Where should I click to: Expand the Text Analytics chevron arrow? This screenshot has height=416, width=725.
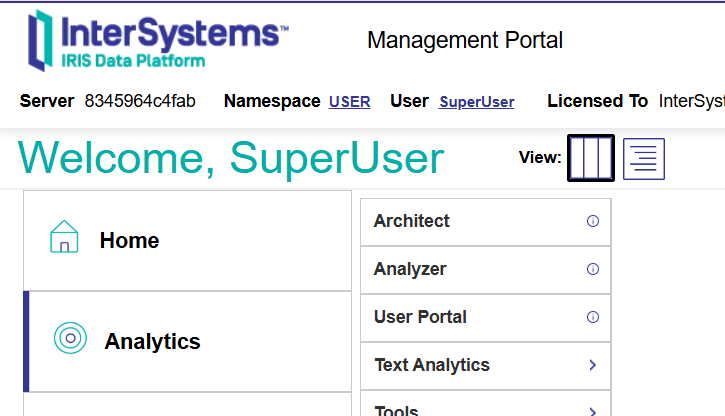592,365
